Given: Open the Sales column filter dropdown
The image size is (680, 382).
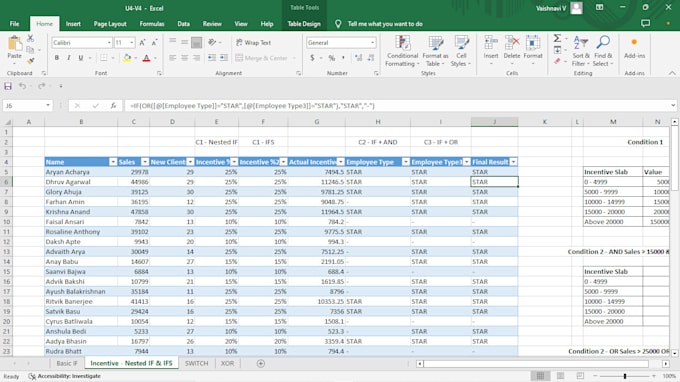Looking at the screenshot, I should 145,162.
